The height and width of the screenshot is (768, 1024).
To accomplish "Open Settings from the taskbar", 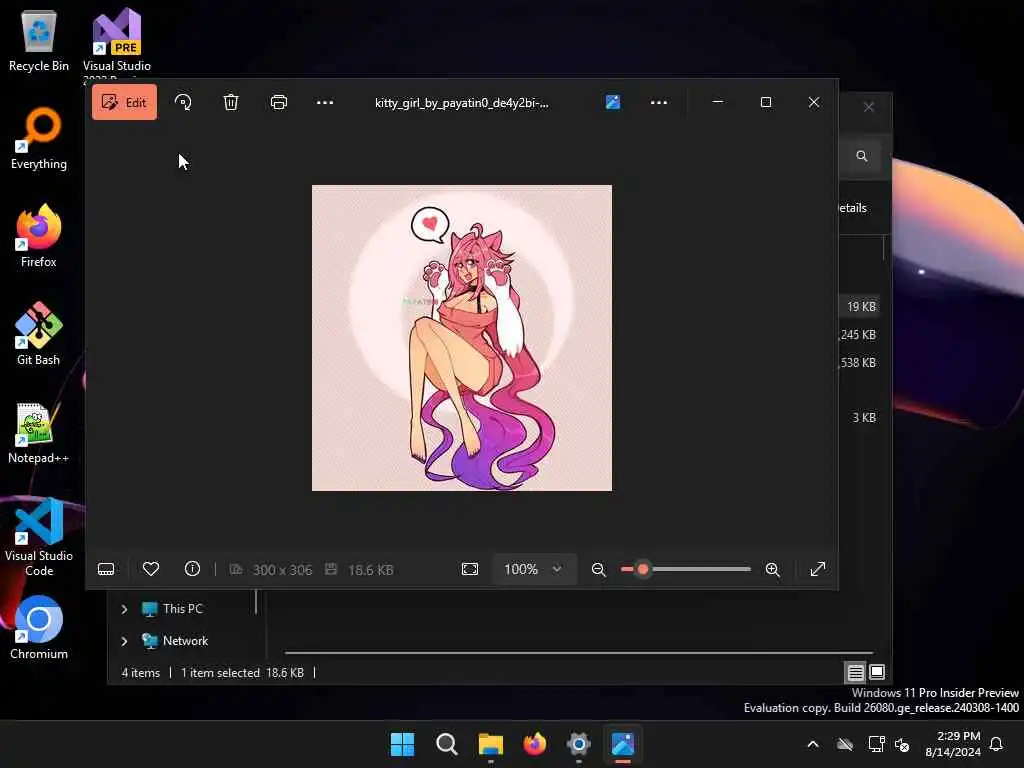I will pyautogui.click(x=579, y=744).
